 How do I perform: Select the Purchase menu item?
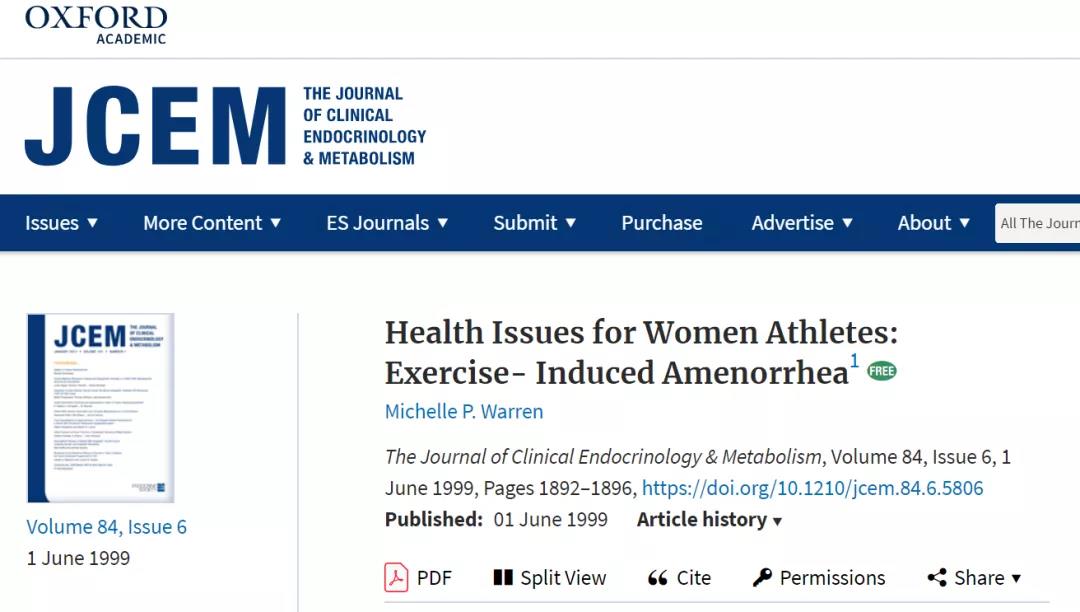coord(662,223)
